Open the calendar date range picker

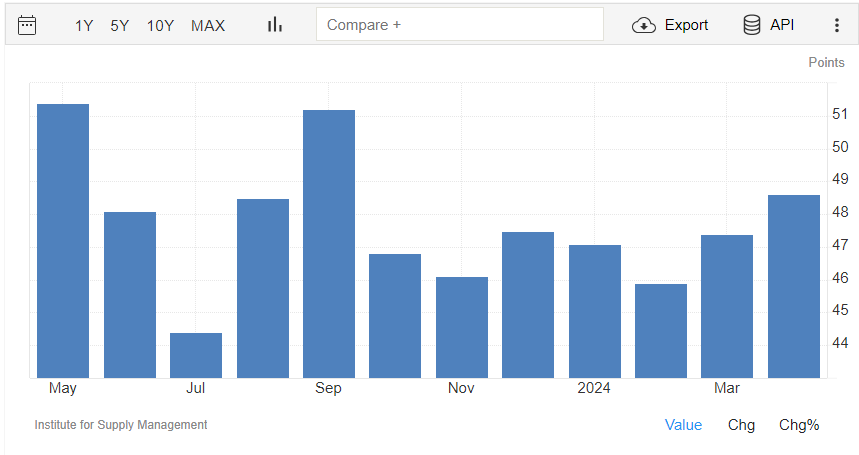tap(27, 25)
